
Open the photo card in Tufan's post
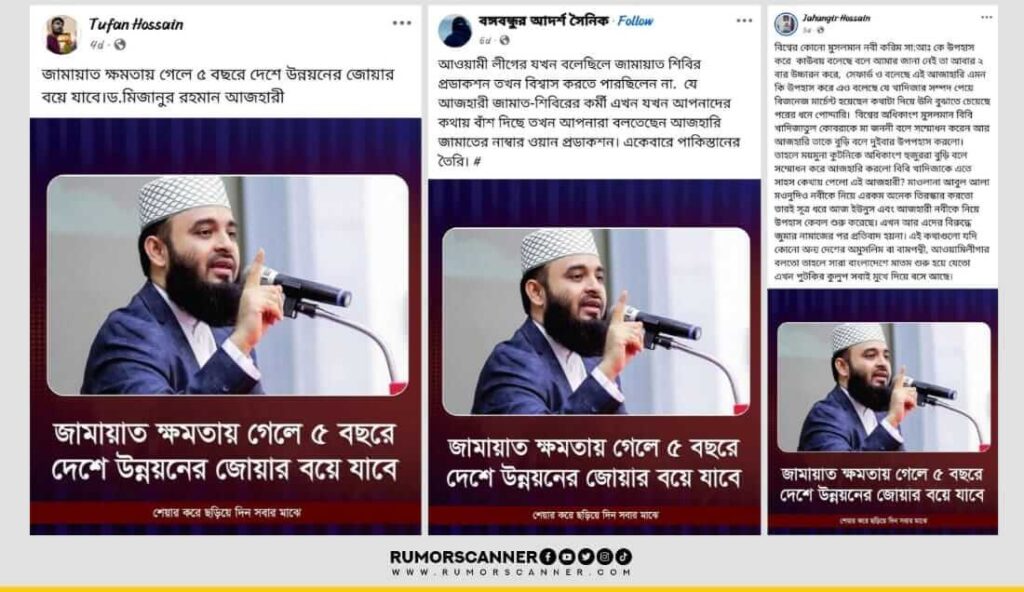(225, 326)
